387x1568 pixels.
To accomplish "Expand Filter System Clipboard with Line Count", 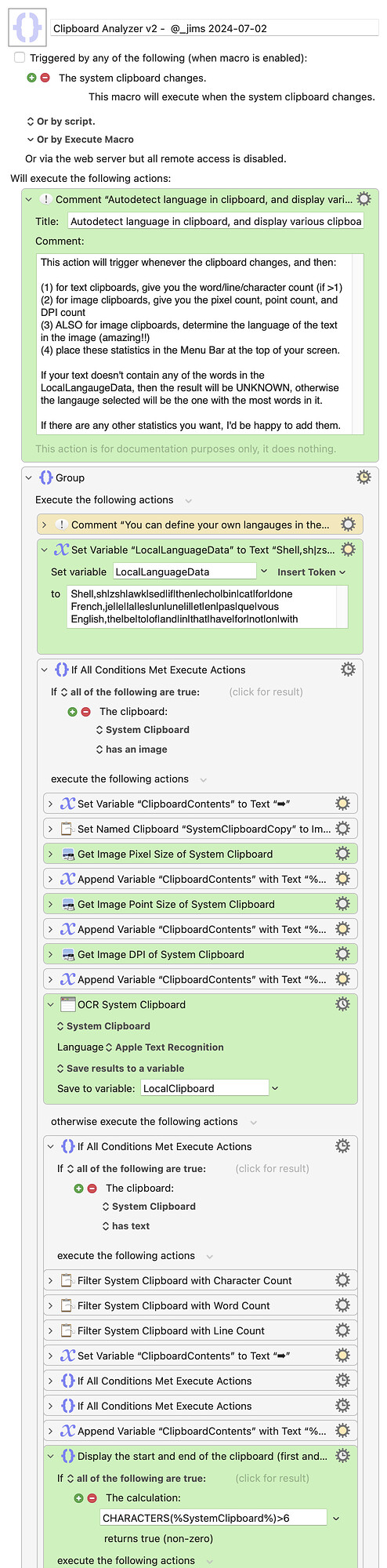I will pyautogui.click(x=51, y=1330).
